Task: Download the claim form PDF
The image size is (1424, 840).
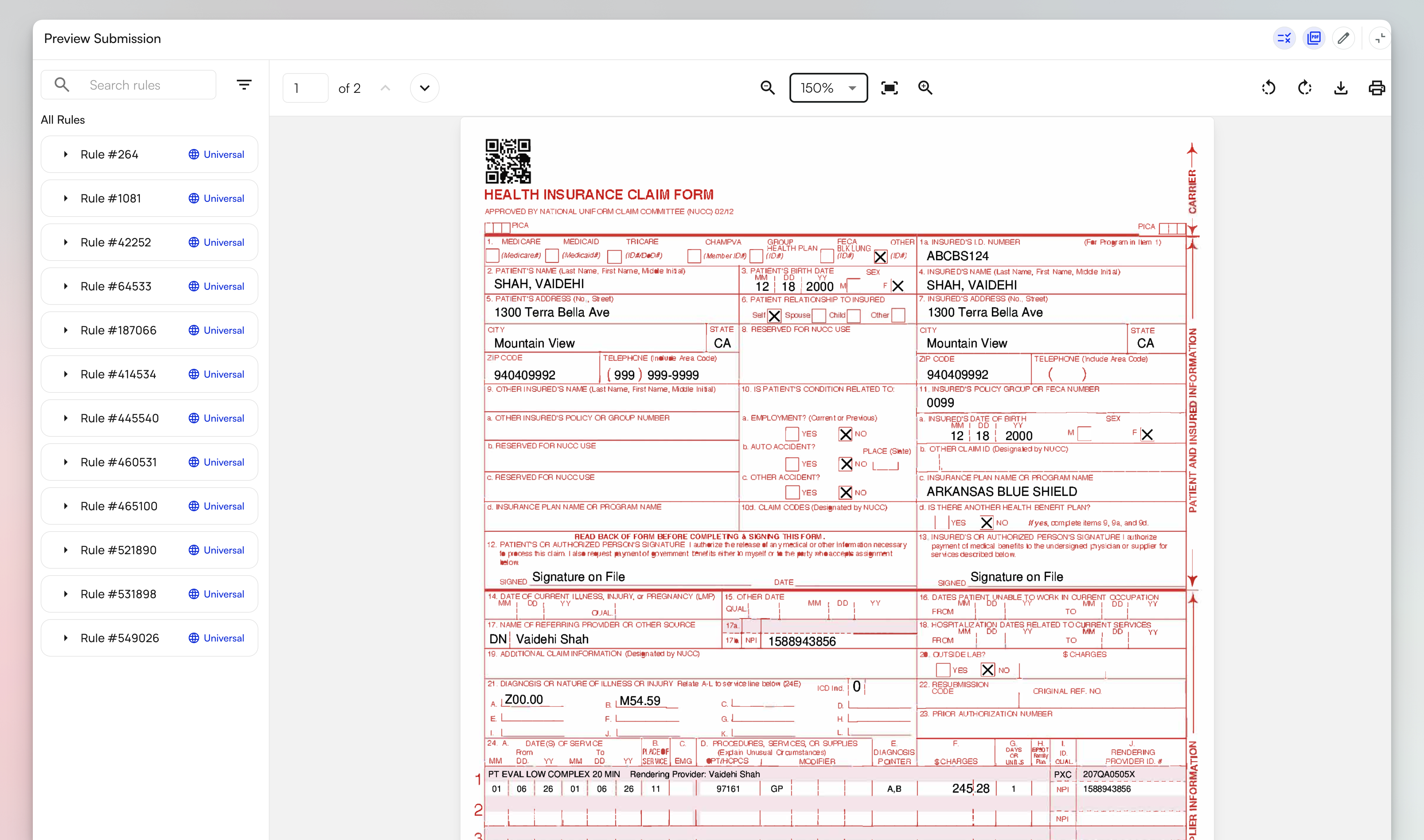Action: (1341, 88)
